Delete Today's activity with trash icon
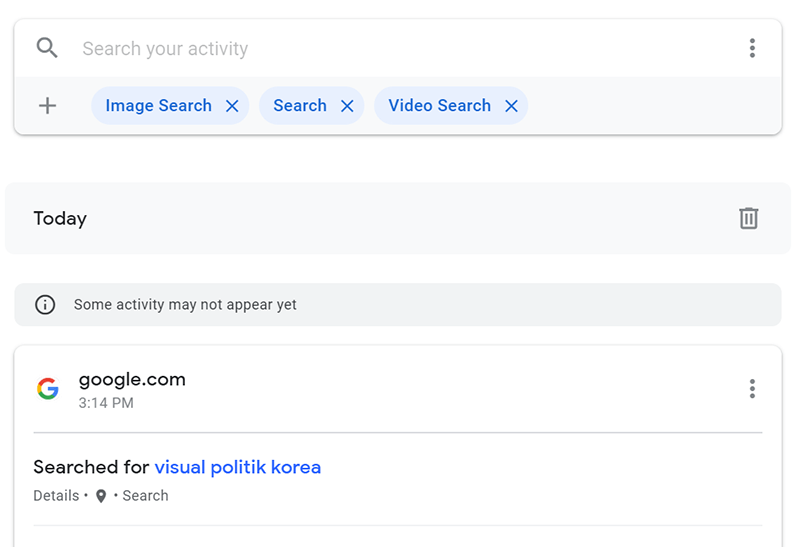 748,218
